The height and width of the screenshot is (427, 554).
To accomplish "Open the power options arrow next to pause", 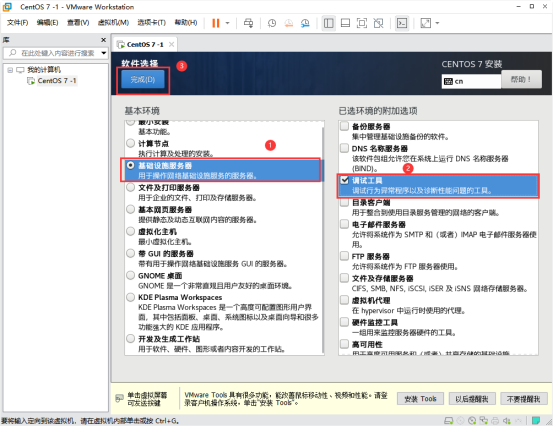I will 227,23.
